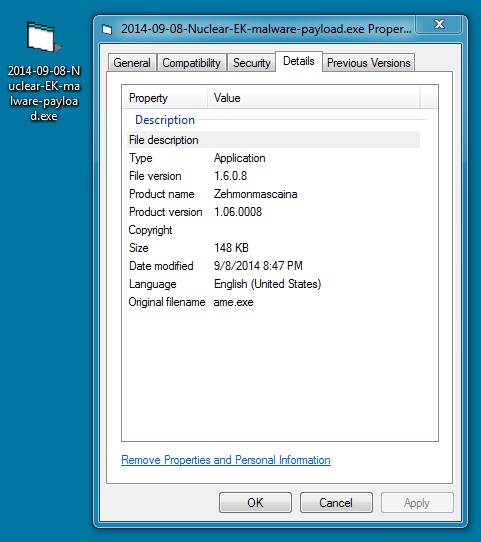The height and width of the screenshot is (542, 481).
Task: Click the file icon in the title bar
Action: [x=107, y=30]
